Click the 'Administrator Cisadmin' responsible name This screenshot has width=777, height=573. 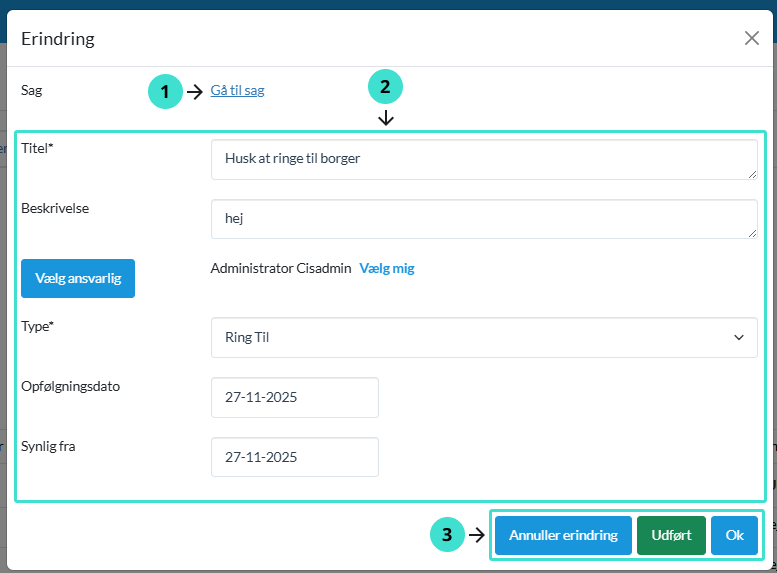280,268
